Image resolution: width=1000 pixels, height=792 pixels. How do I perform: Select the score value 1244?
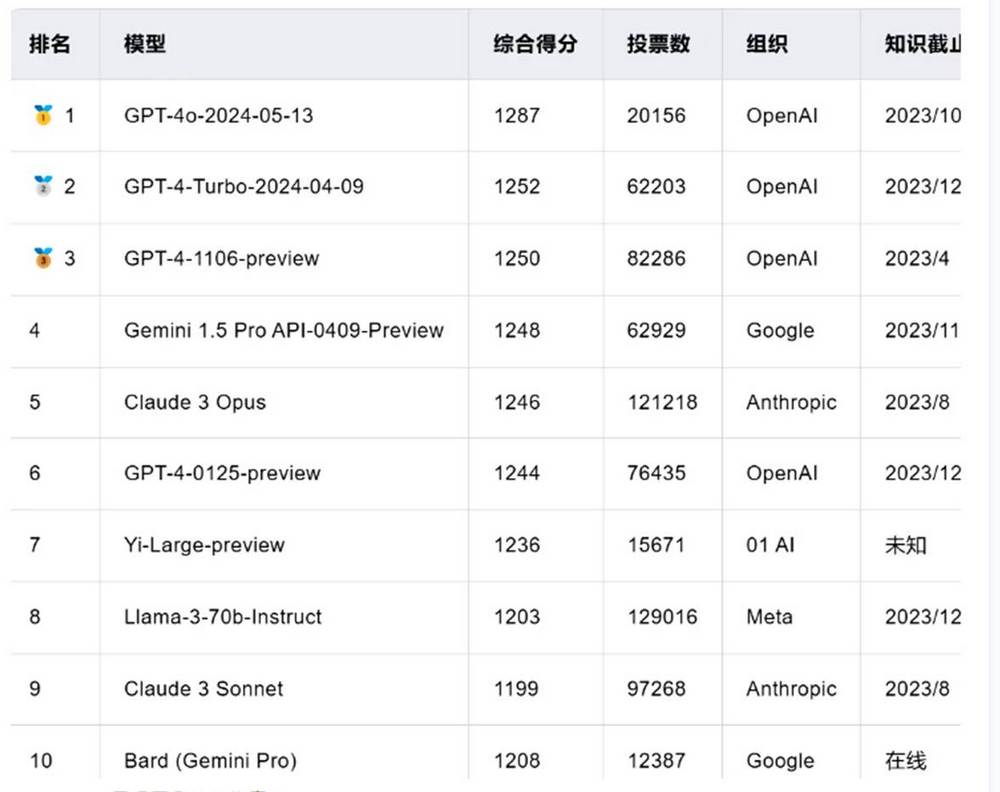(x=517, y=473)
